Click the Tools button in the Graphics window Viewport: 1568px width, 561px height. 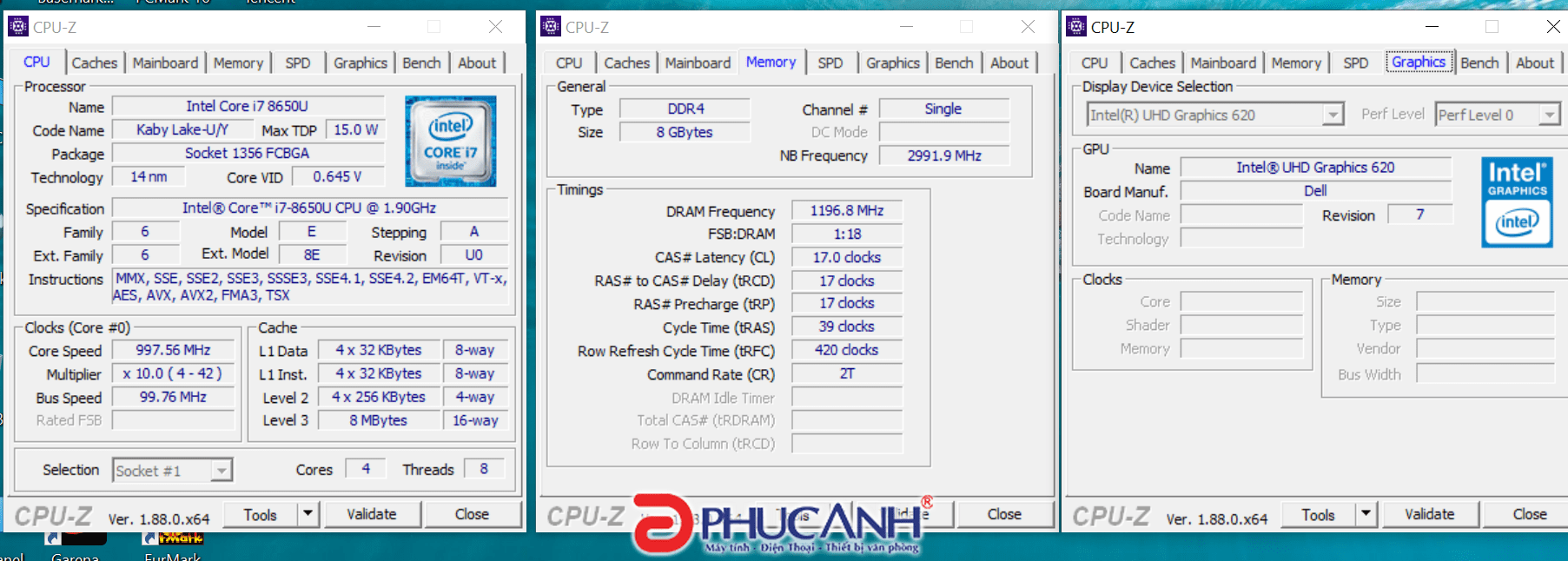(1318, 514)
